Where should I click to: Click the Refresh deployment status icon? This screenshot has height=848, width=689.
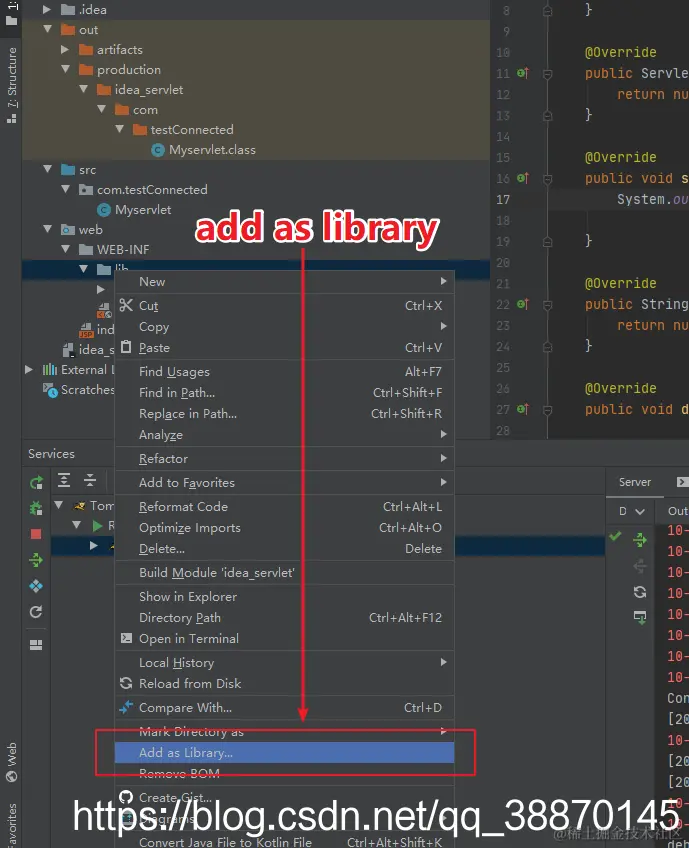click(x=640, y=592)
